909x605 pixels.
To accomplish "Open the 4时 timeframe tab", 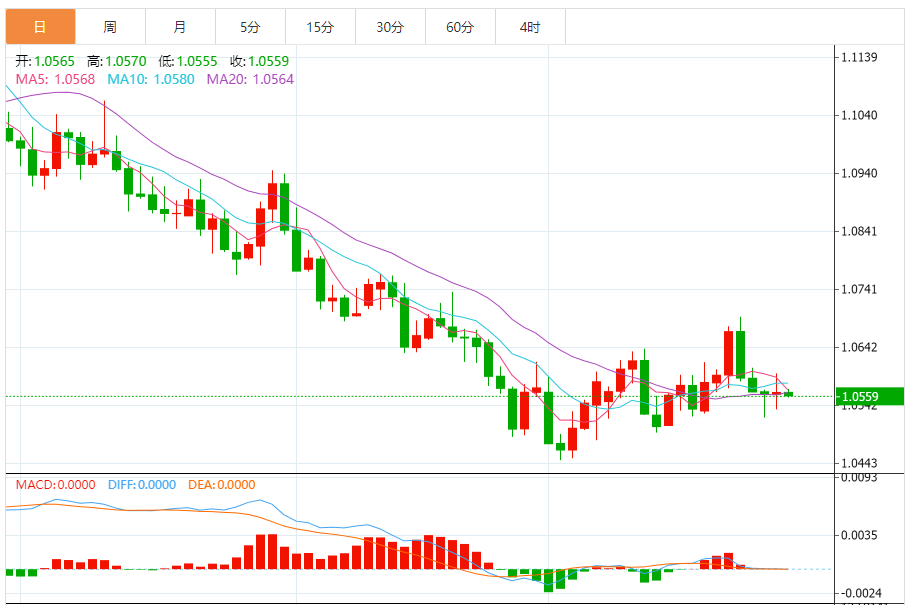I will pyautogui.click(x=530, y=27).
